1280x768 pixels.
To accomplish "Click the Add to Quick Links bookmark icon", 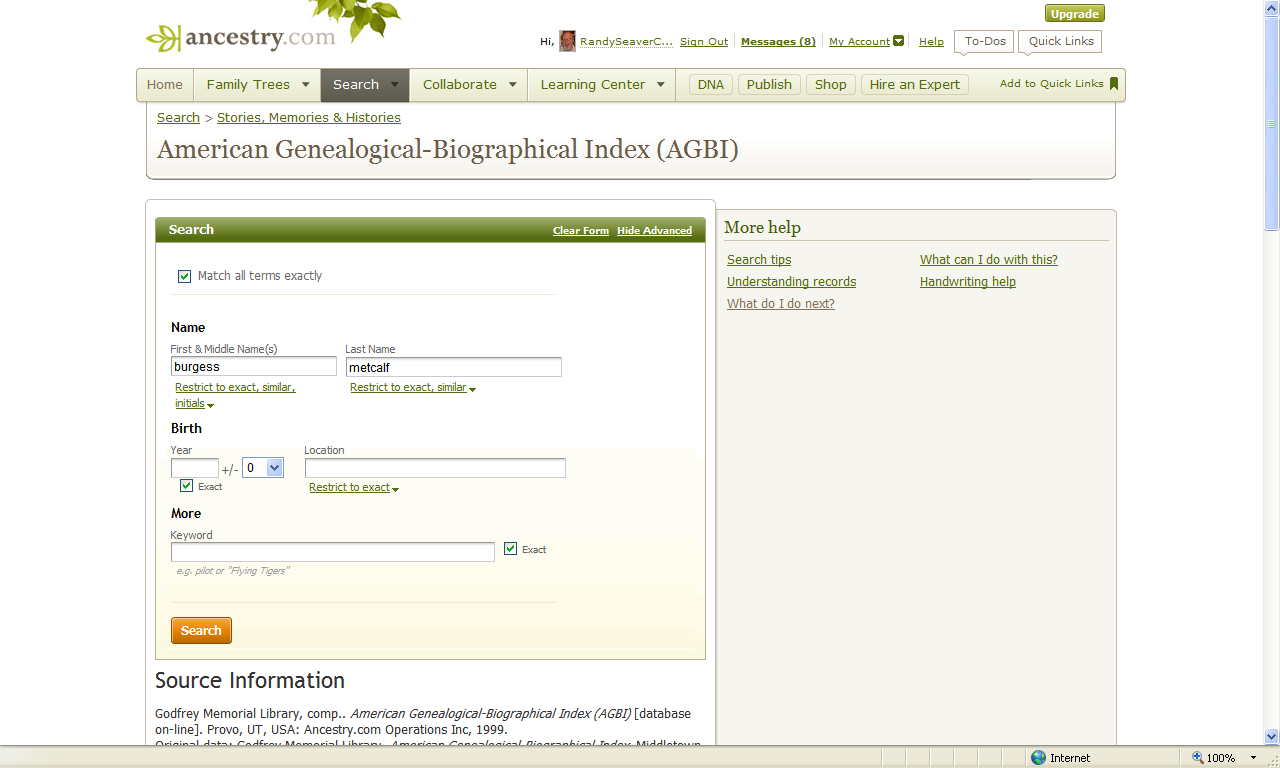I will [1114, 84].
